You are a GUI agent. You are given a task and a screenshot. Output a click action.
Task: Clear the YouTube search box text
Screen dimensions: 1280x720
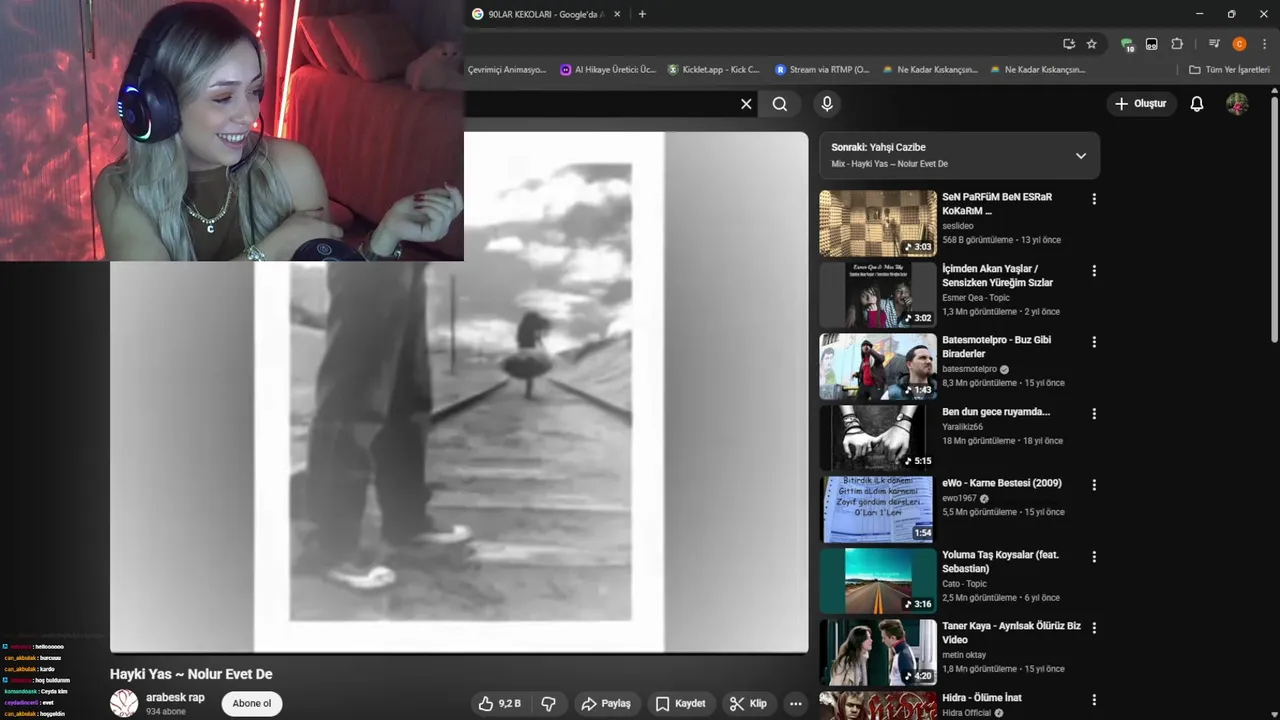(x=746, y=104)
